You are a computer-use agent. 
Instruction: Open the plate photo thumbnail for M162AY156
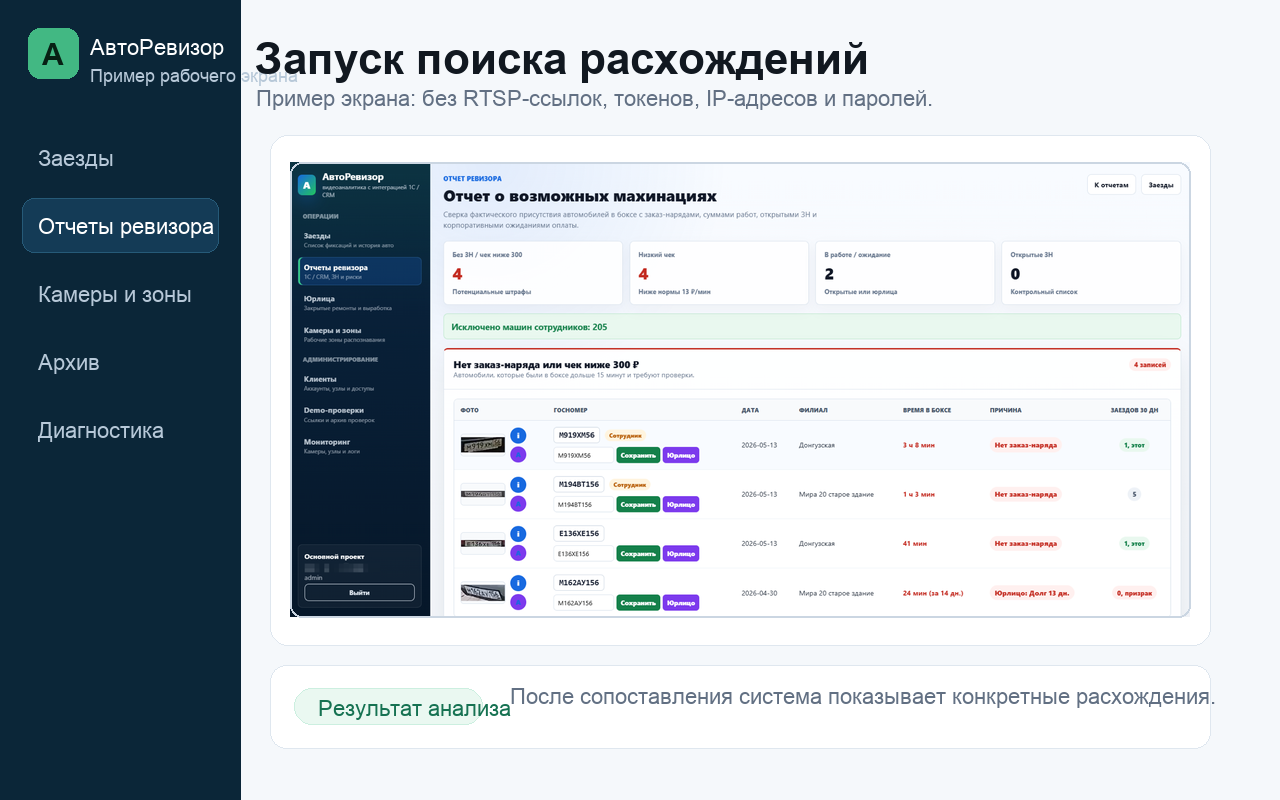(x=482, y=592)
